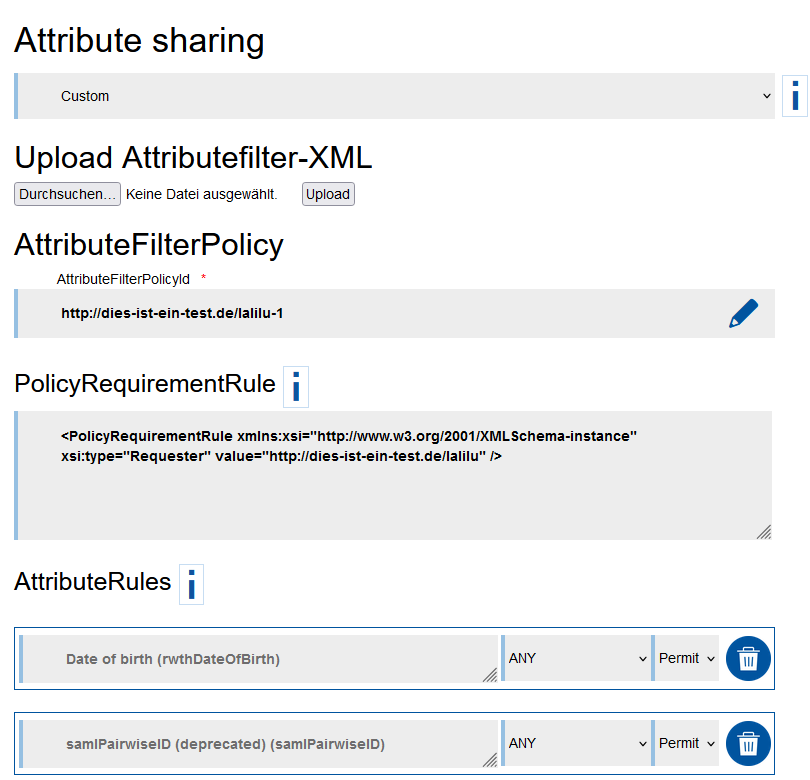This screenshot has height=780, width=810.
Task: Delete Date of birth rule with trash icon
Action: pyautogui.click(x=748, y=658)
